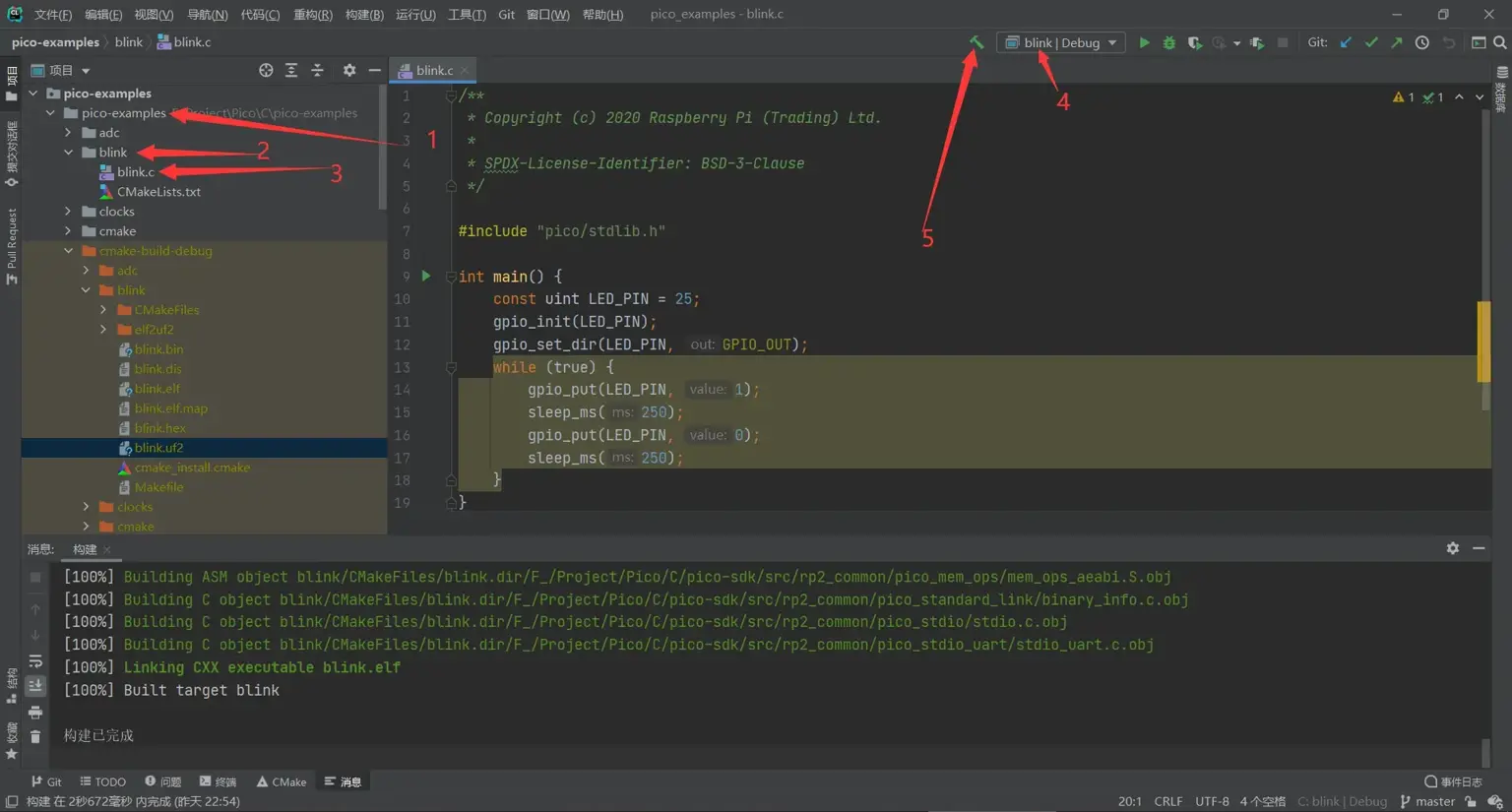1512x812 pixels.
Task: Click the yellow warning stripe on editor scrollbar
Action: [x=1483, y=341]
